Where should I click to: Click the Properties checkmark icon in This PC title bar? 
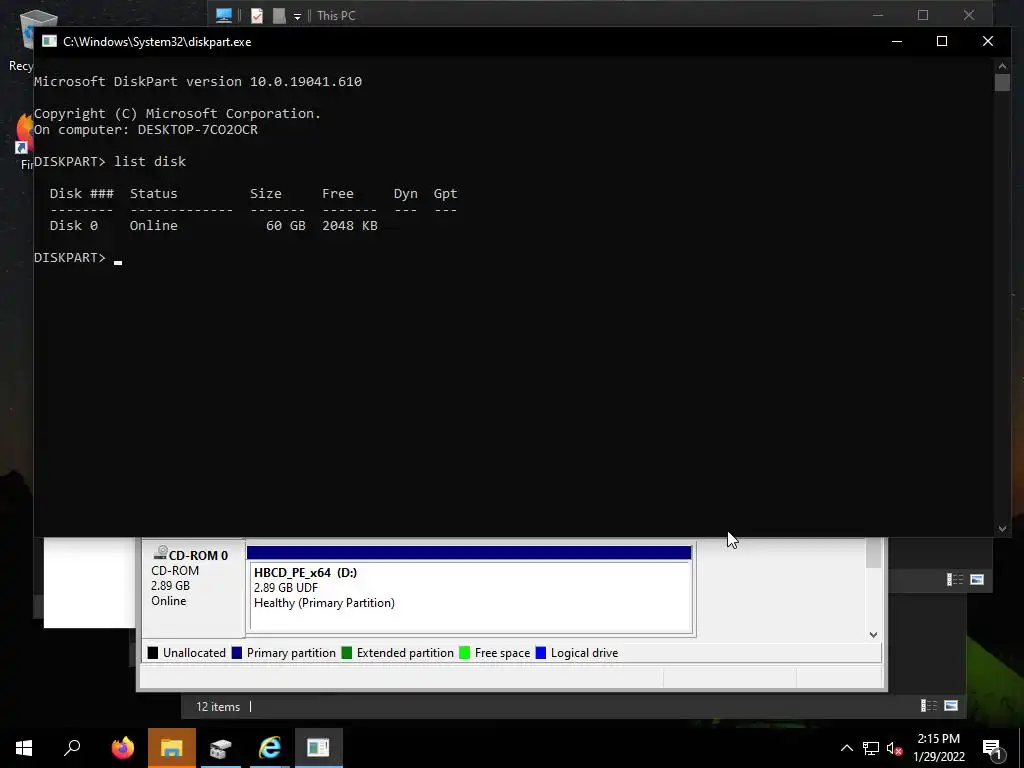tap(257, 16)
